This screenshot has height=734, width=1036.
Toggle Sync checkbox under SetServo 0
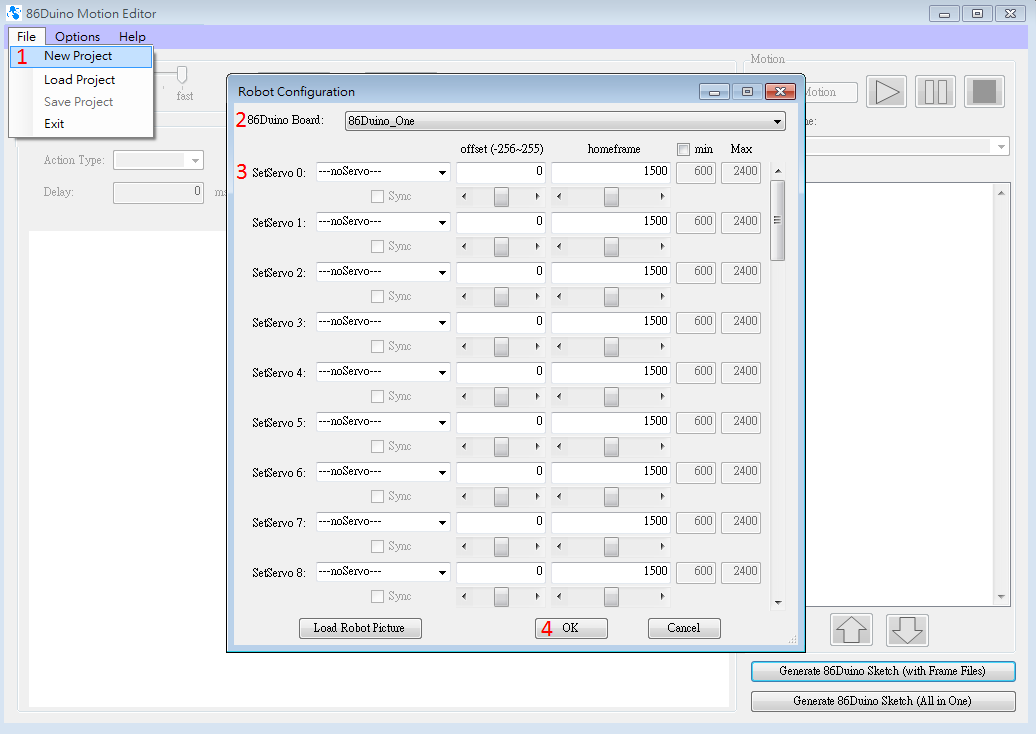tap(377, 196)
